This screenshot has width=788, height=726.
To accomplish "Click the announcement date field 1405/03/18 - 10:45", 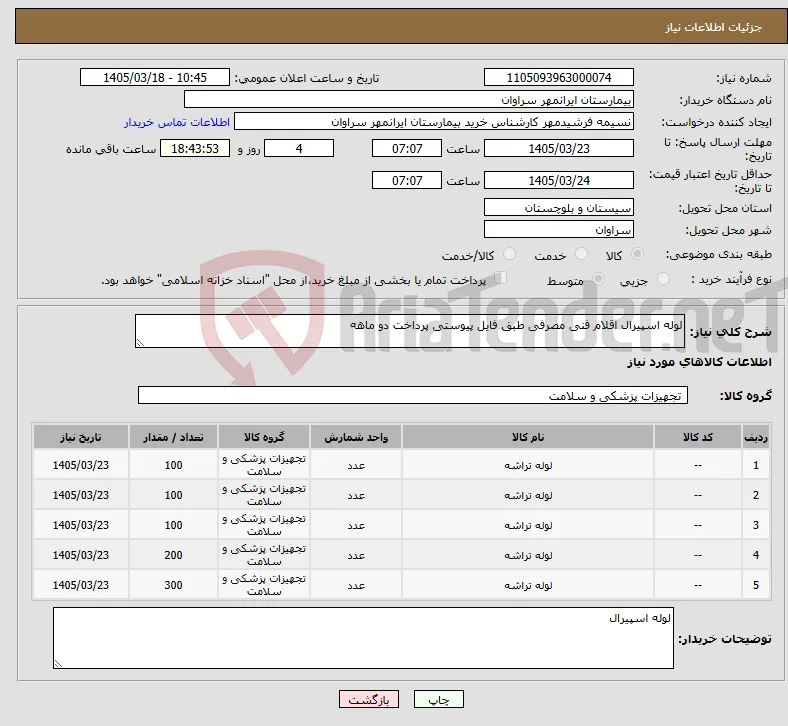I will pos(155,77).
